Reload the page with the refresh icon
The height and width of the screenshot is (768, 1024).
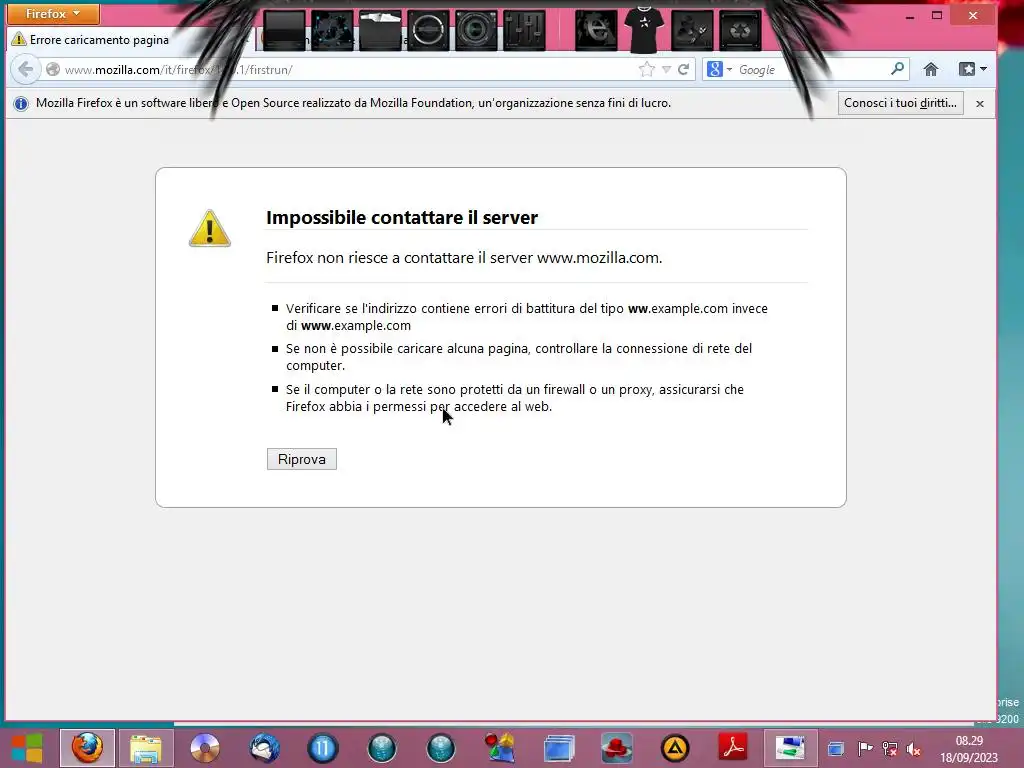click(x=683, y=69)
